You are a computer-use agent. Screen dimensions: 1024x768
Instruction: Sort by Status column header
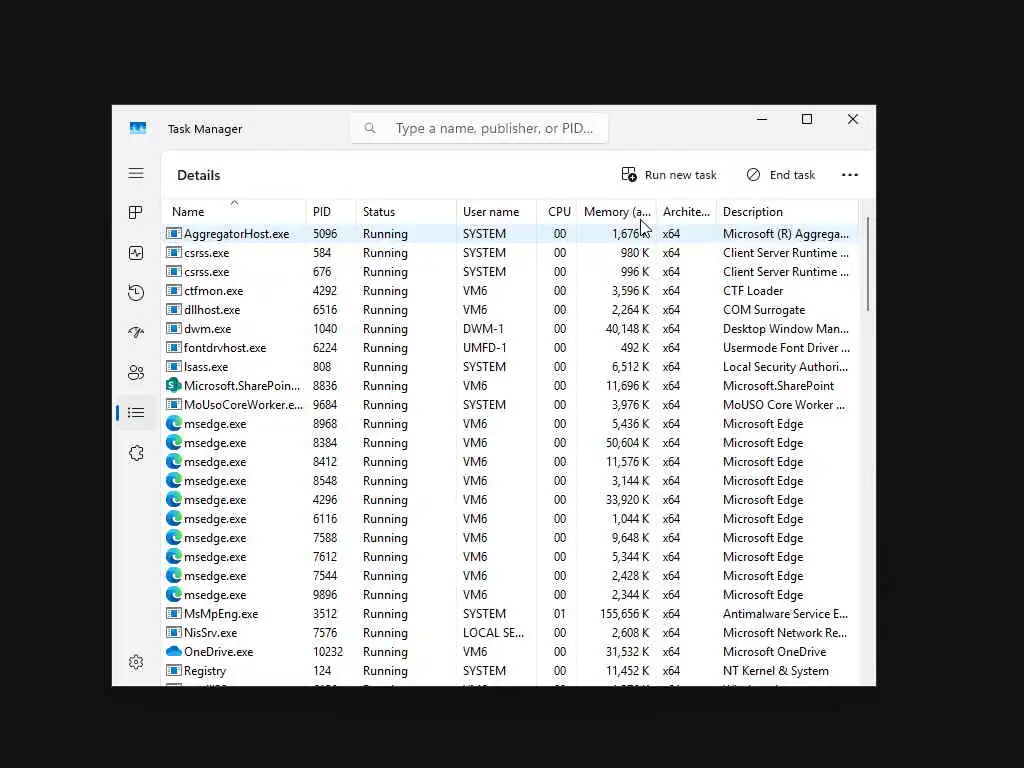(406, 211)
